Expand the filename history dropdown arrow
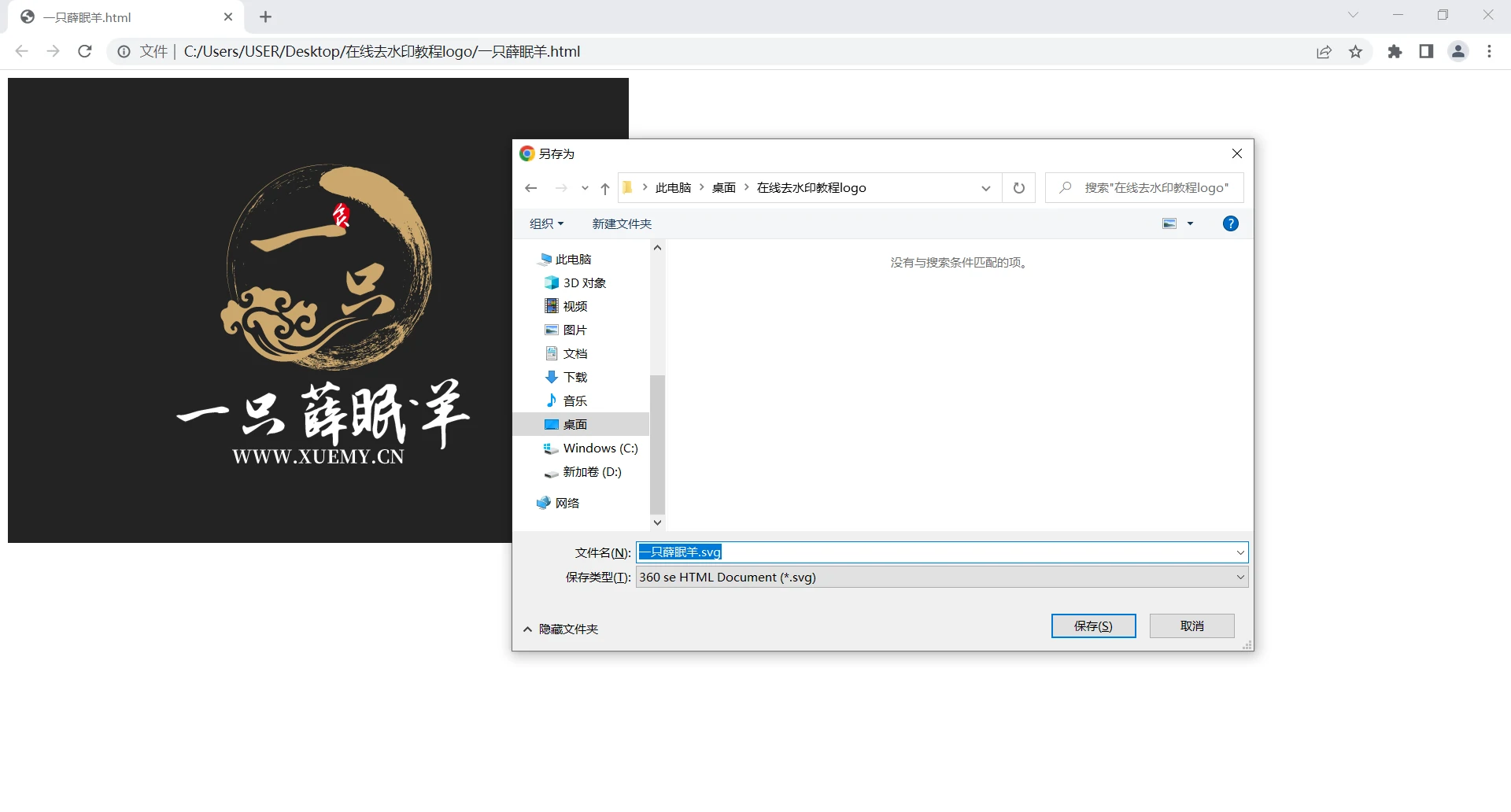The width and height of the screenshot is (1511, 812). (x=1240, y=552)
